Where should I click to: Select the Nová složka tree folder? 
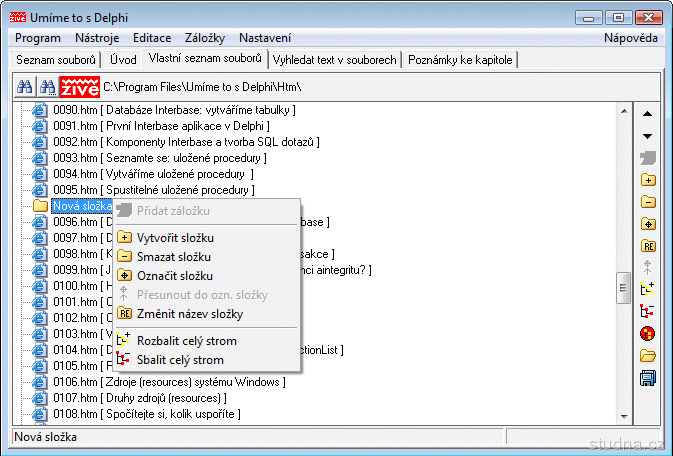pos(82,206)
